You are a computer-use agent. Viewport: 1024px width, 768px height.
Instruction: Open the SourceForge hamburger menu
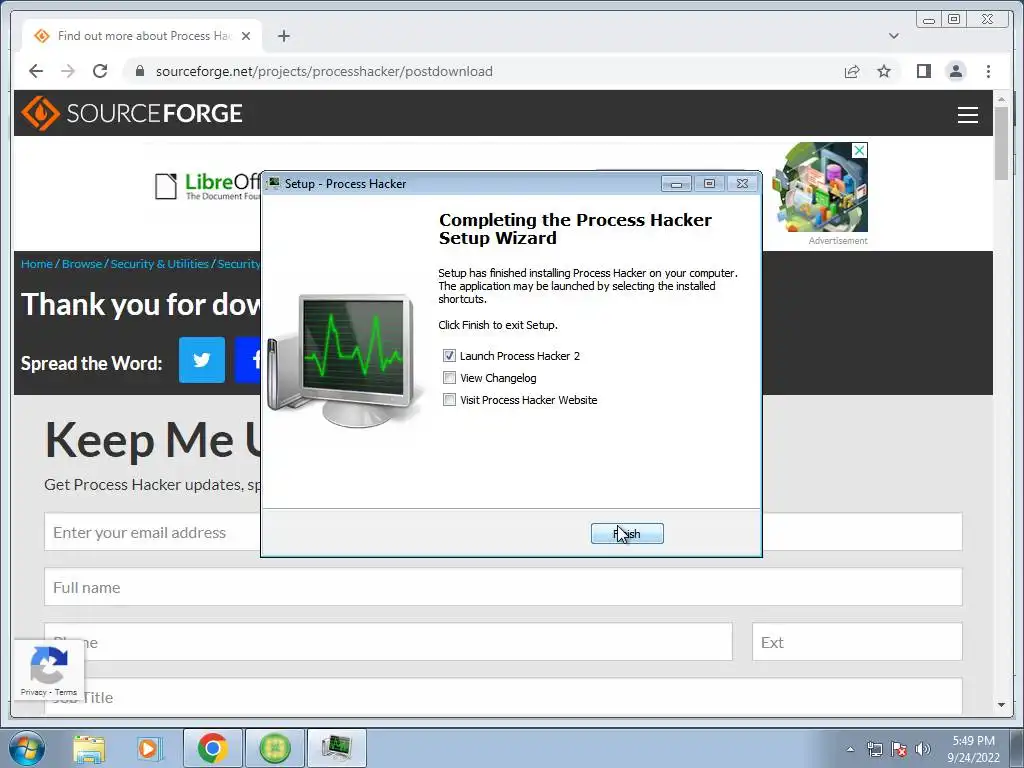967,115
